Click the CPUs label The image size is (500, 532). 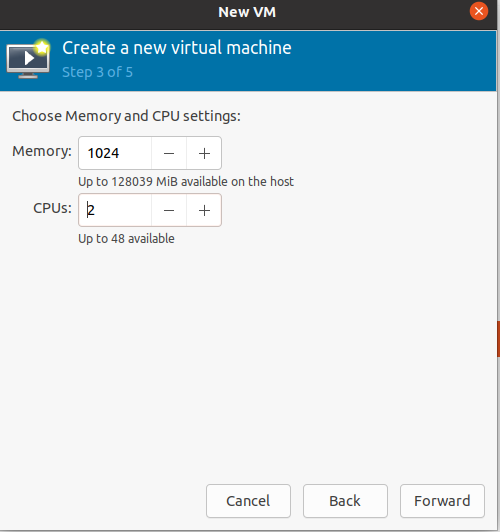pyautogui.click(x=53, y=208)
